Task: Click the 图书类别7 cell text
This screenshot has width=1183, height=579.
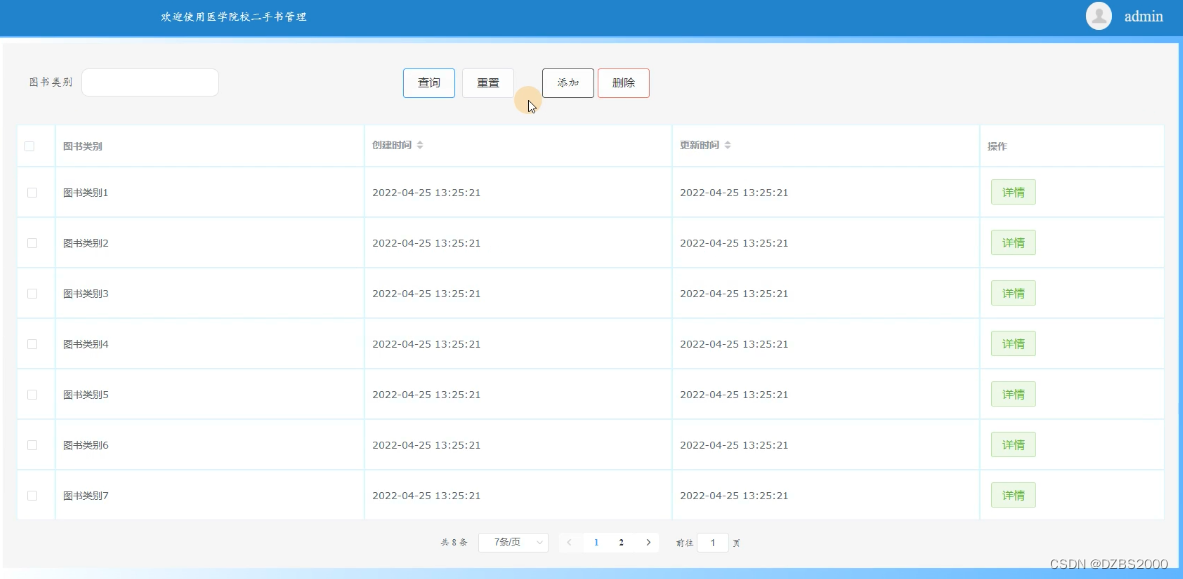Action: [86, 496]
